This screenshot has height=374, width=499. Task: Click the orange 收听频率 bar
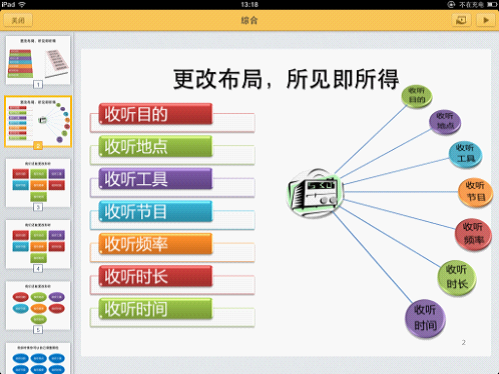click(x=155, y=244)
